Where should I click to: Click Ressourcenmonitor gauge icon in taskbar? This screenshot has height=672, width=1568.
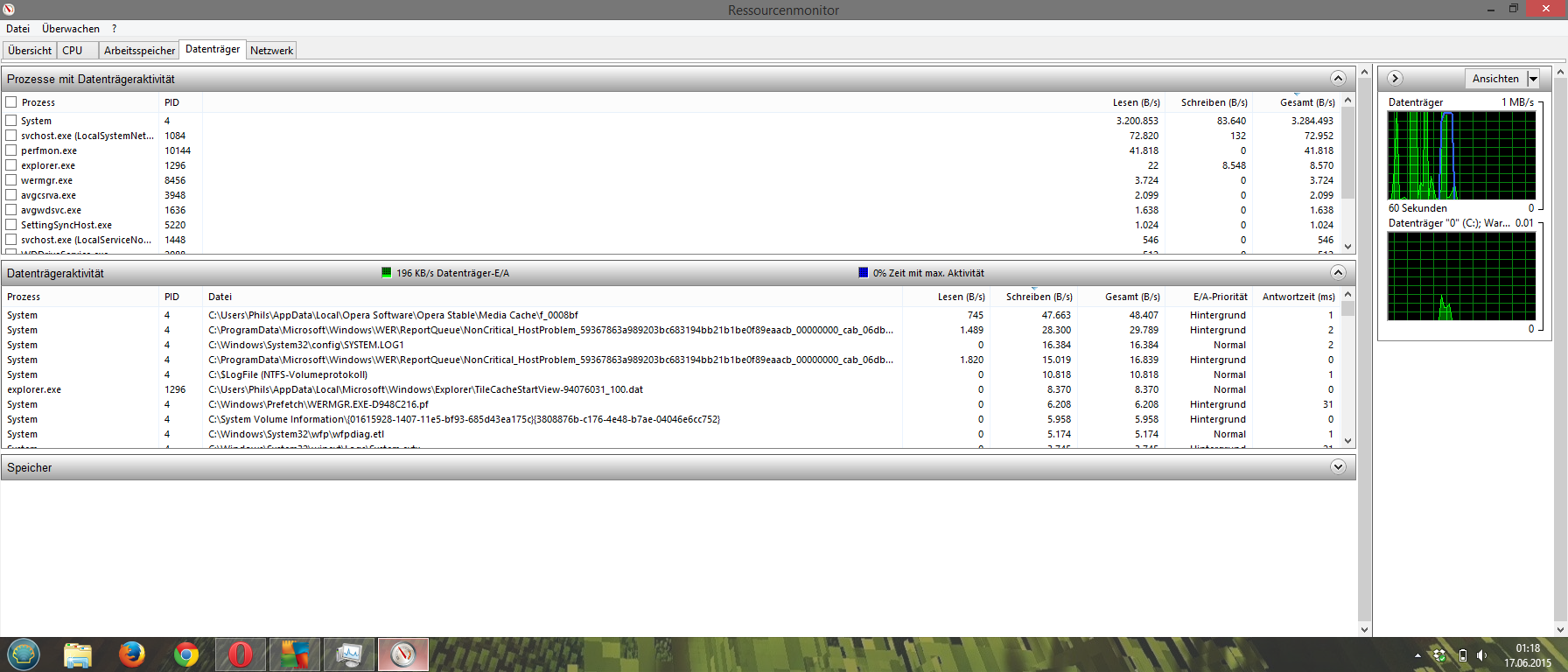(403, 654)
